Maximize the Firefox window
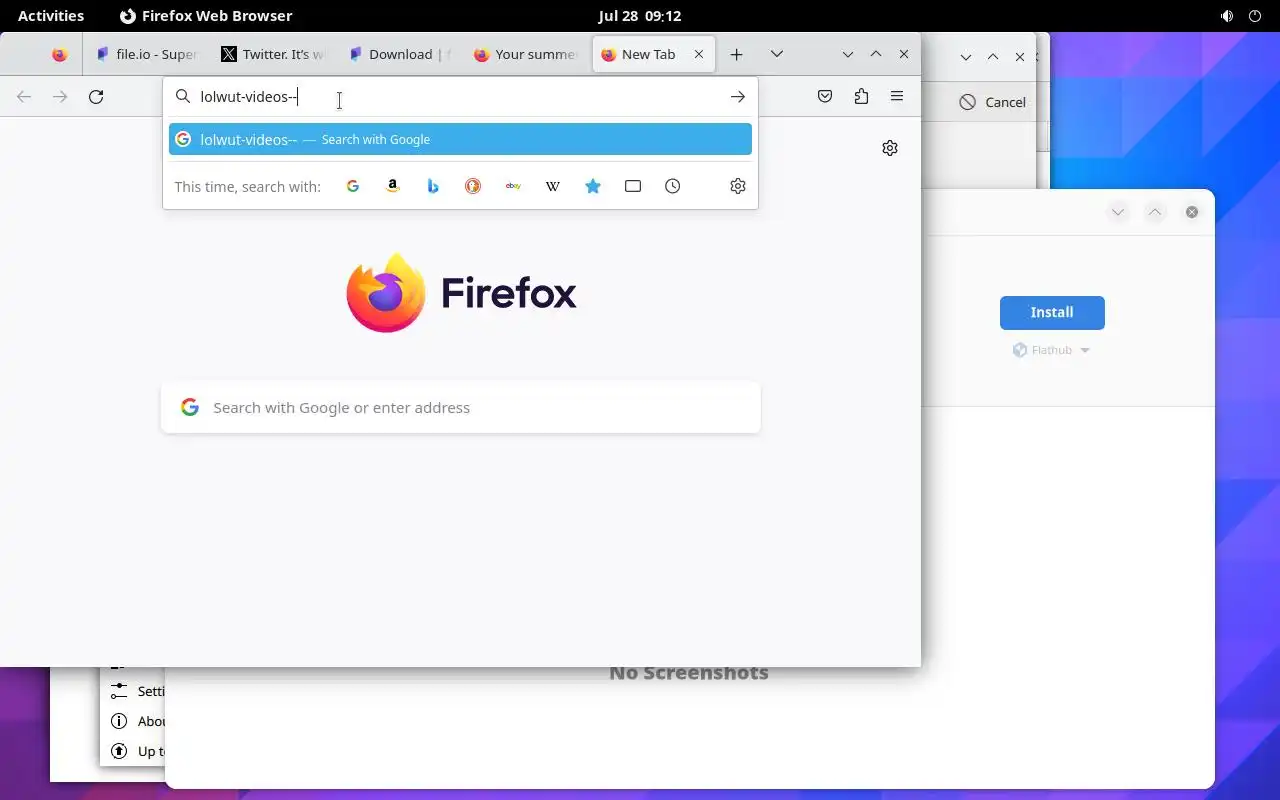This screenshot has height=800, width=1280. click(876, 55)
